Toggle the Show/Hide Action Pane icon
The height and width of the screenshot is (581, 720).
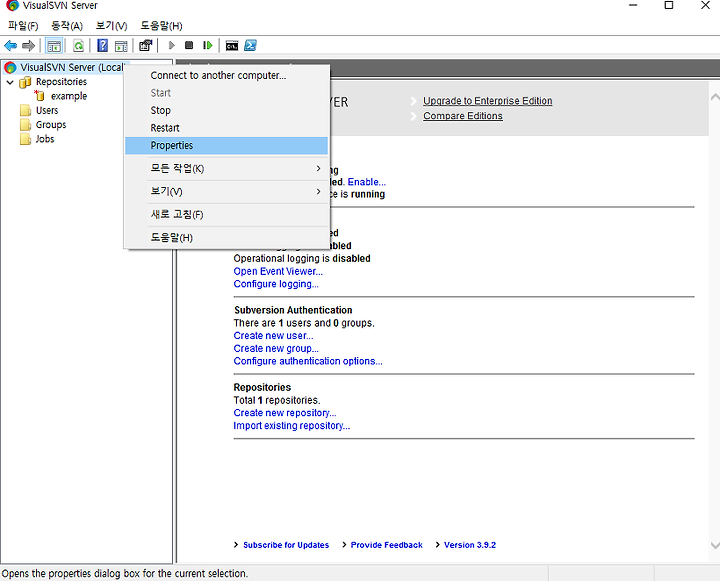click(121, 45)
